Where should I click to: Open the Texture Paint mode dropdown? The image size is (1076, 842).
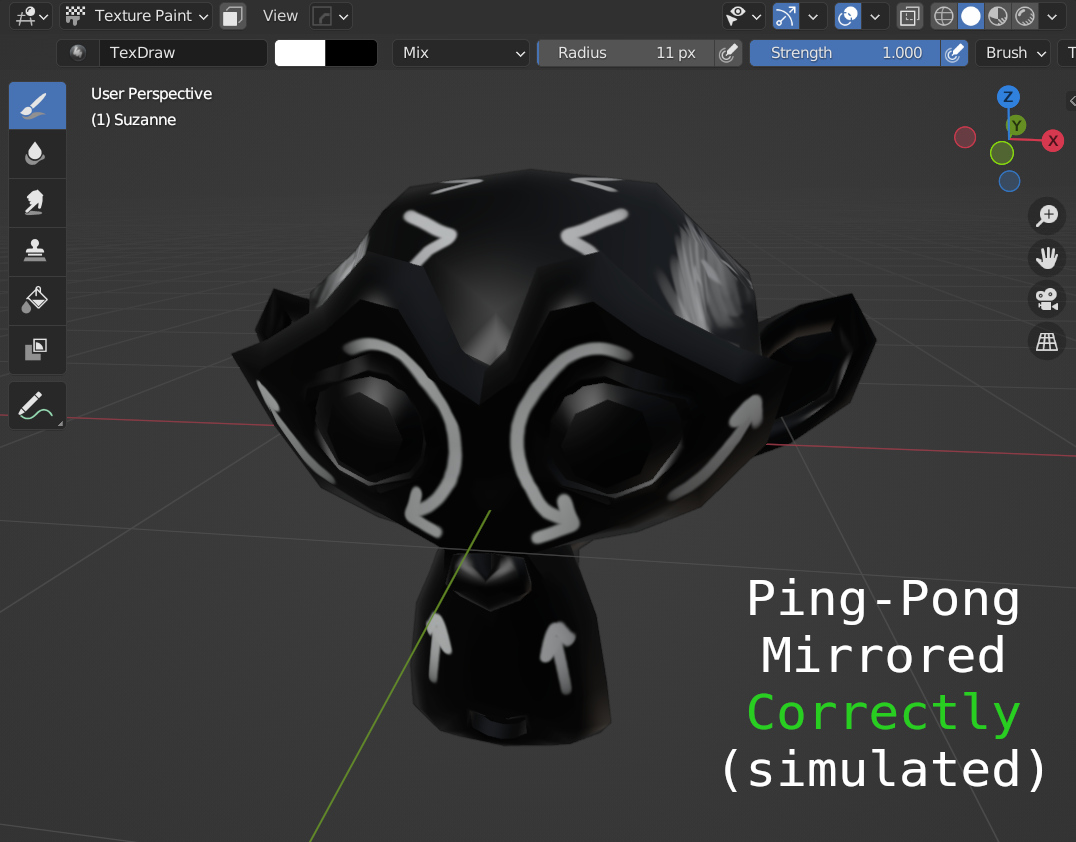click(x=137, y=16)
